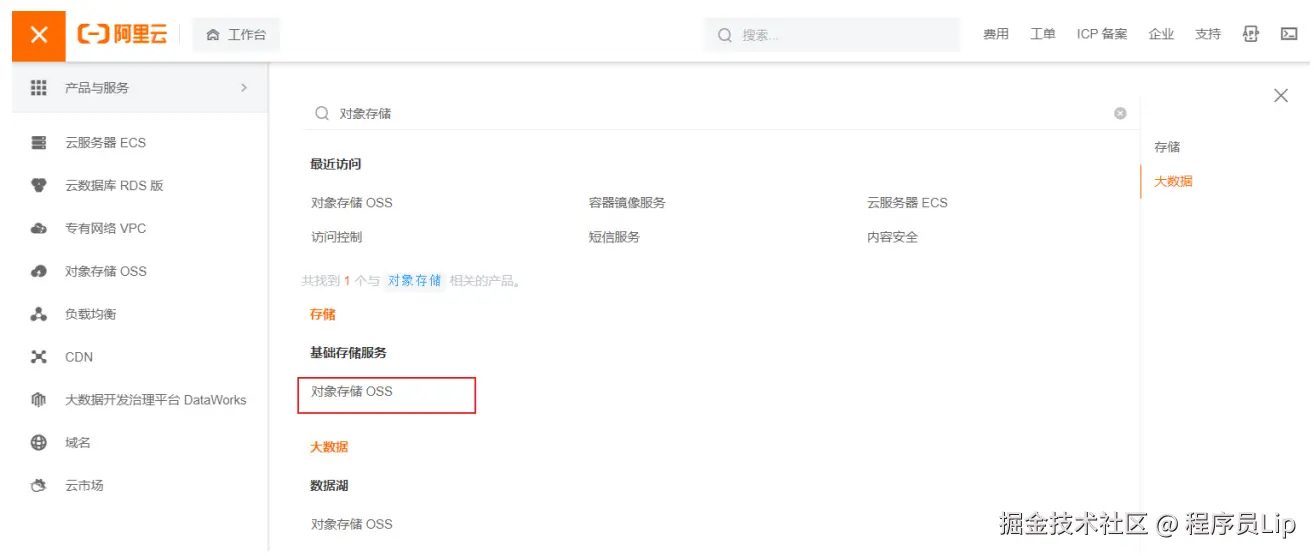Click the 对象存储 product search field

[x=720, y=114]
